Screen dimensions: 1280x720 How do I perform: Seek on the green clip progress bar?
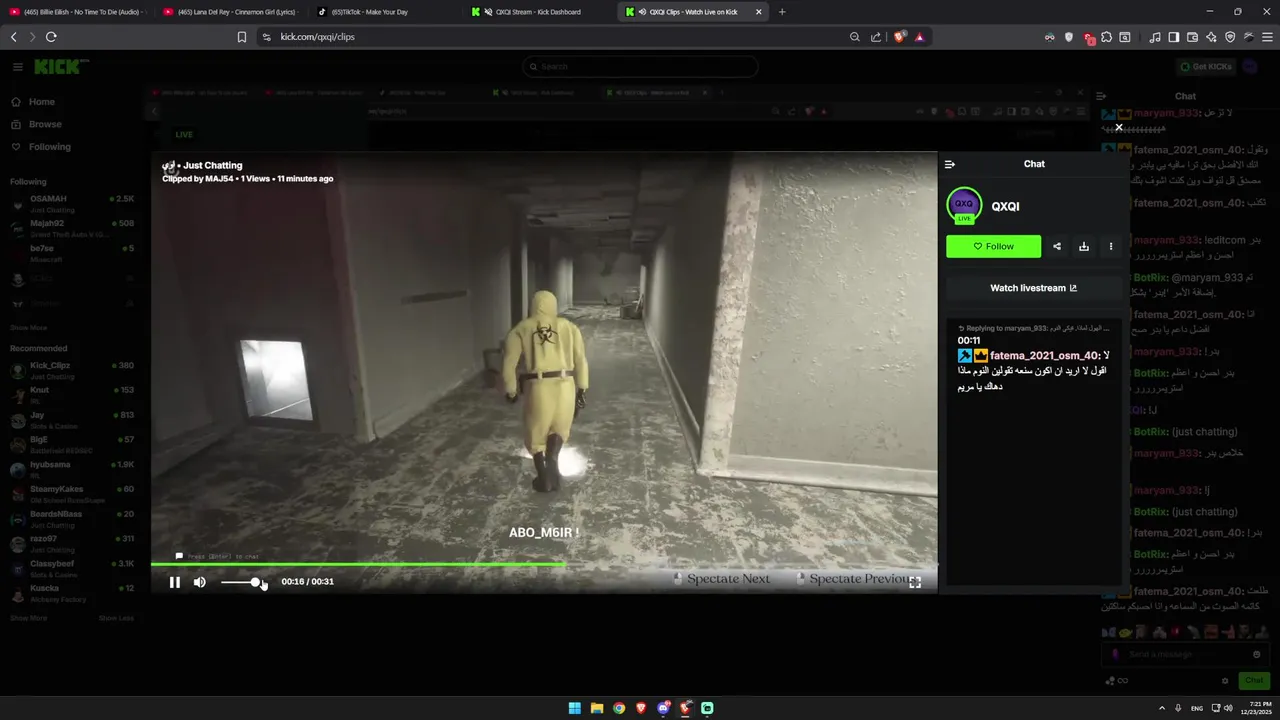[544, 565]
